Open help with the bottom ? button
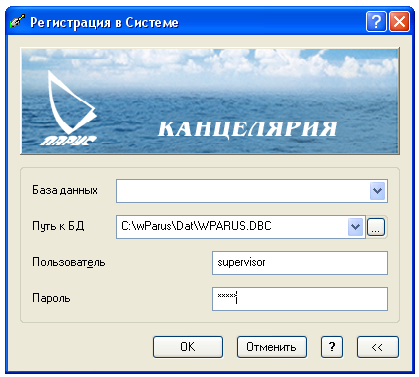Image resolution: width=419 pixels, height=377 pixels. pos(332,347)
